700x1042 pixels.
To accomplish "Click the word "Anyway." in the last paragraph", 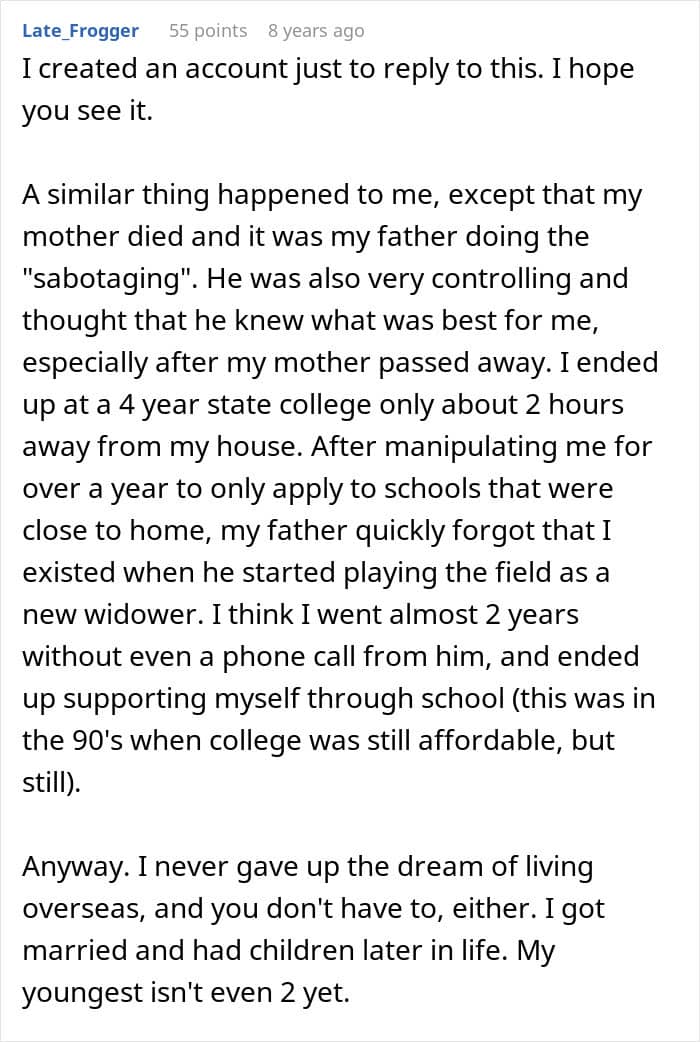I will (69, 866).
